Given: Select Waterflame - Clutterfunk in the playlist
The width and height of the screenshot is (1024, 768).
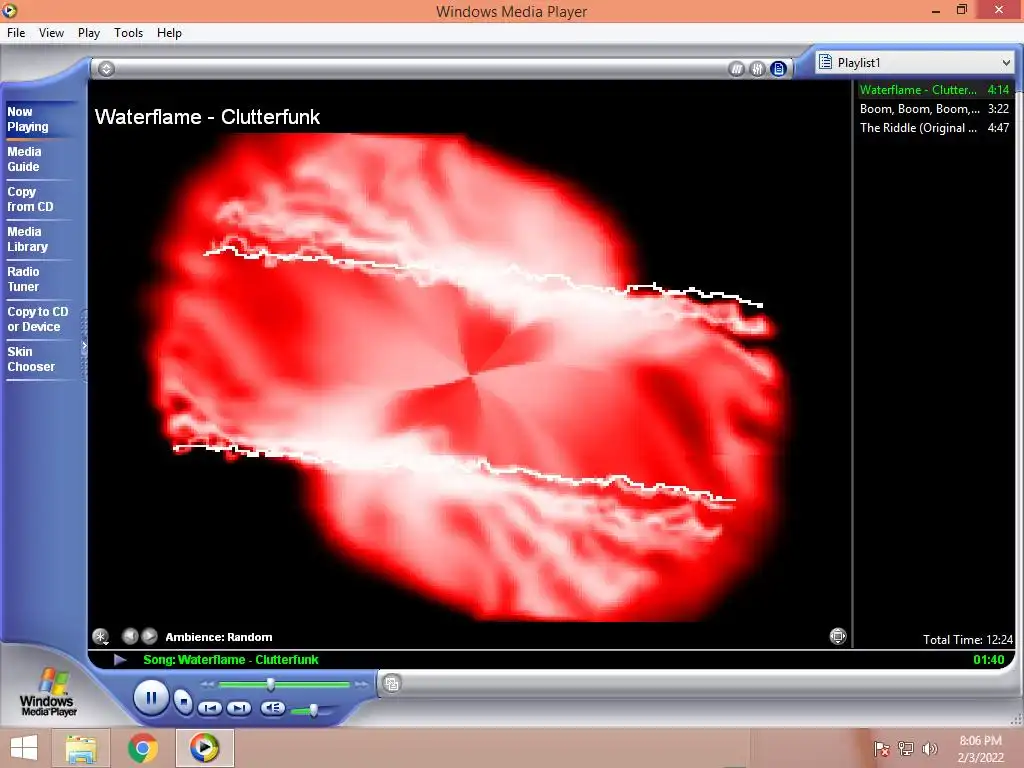Looking at the screenshot, I should tap(934, 89).
